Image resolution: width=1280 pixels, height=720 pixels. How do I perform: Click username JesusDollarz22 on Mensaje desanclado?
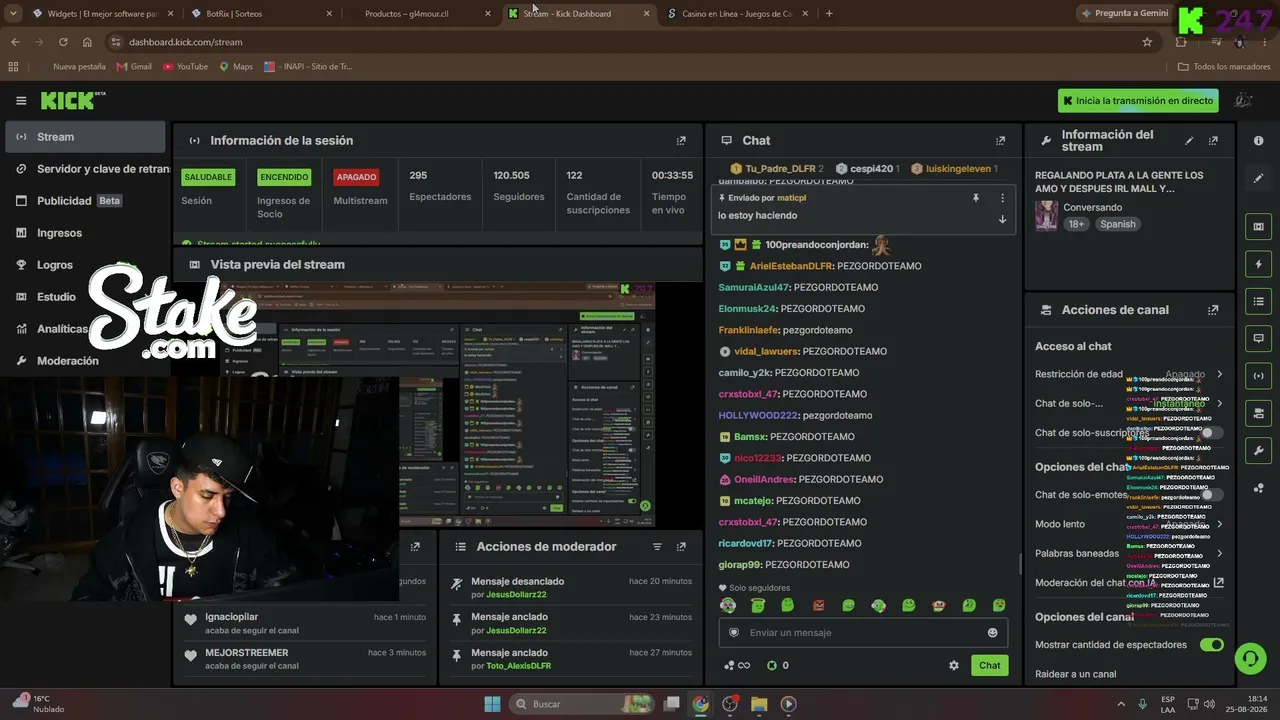[x=516, y=595]
